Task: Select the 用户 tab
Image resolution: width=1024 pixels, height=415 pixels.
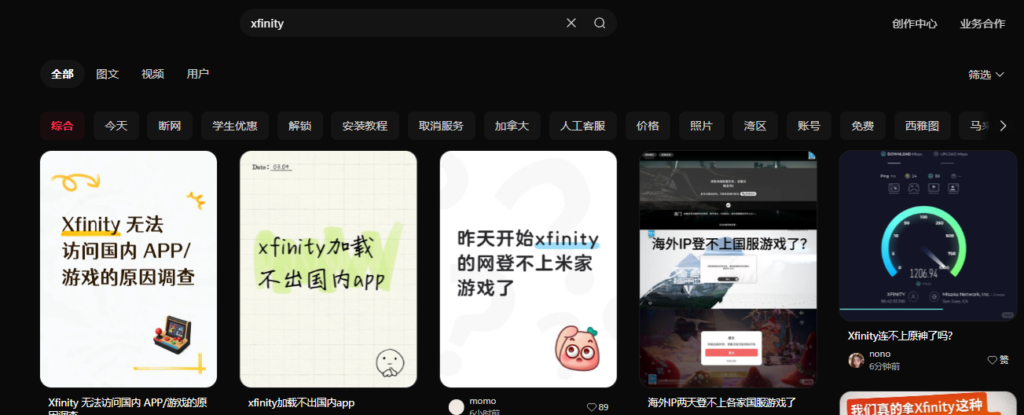Action: coord(198,74)
